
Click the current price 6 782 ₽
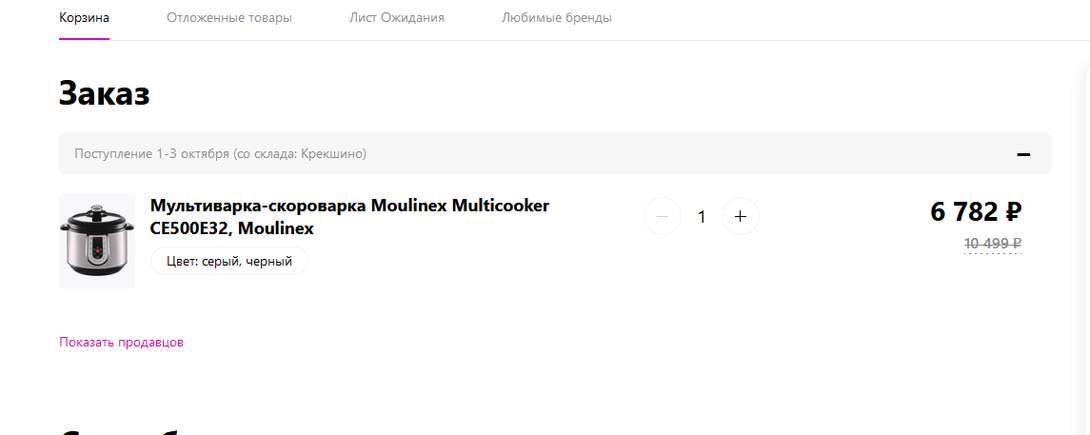[975, 212]
